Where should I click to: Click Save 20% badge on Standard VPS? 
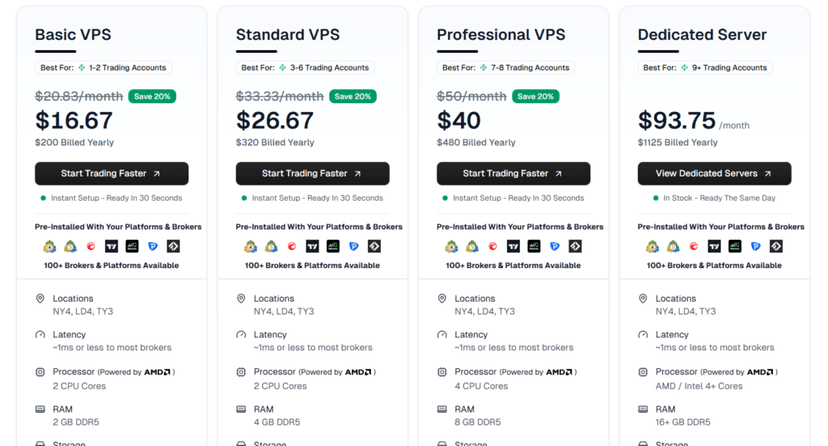(355, 97)
